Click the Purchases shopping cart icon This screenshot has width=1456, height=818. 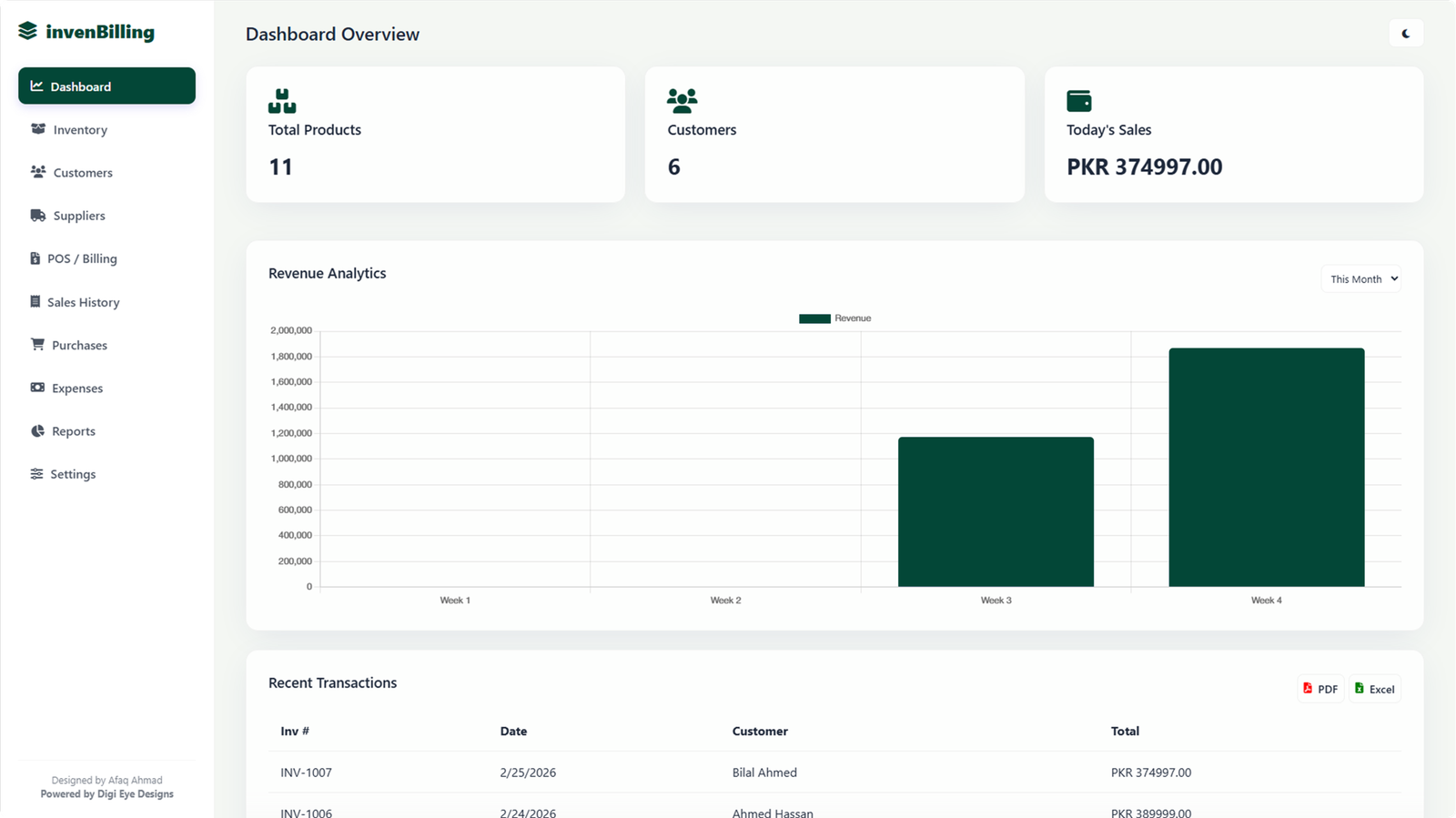(x=37, y=345)
